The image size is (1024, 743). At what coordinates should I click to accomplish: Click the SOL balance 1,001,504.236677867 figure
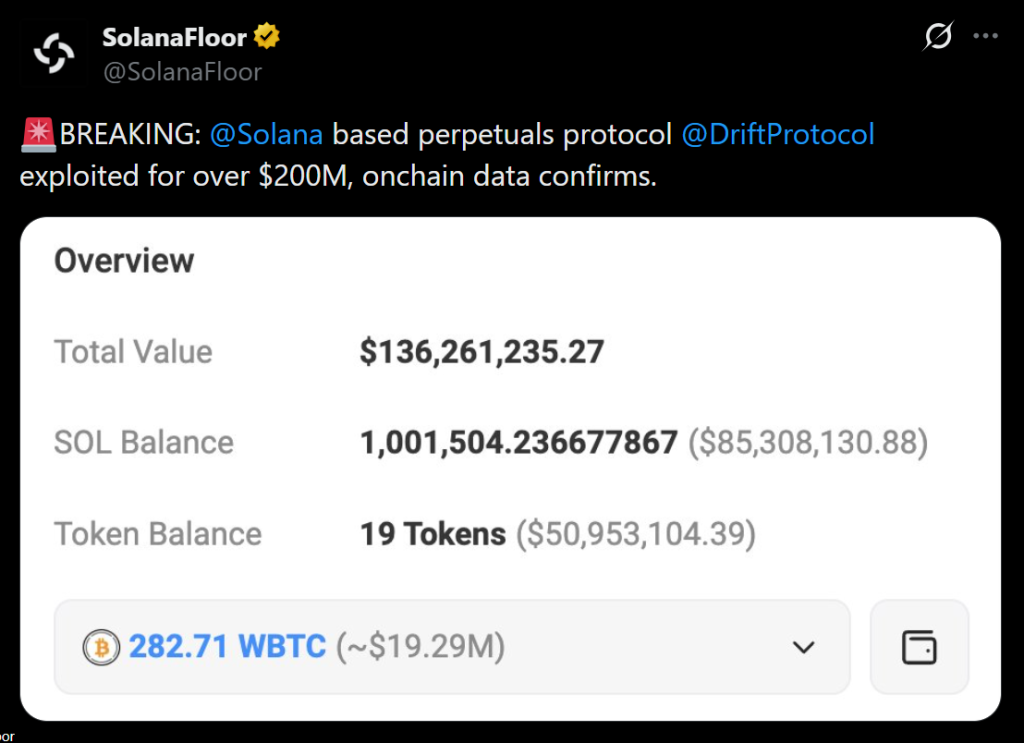(518, 443)
